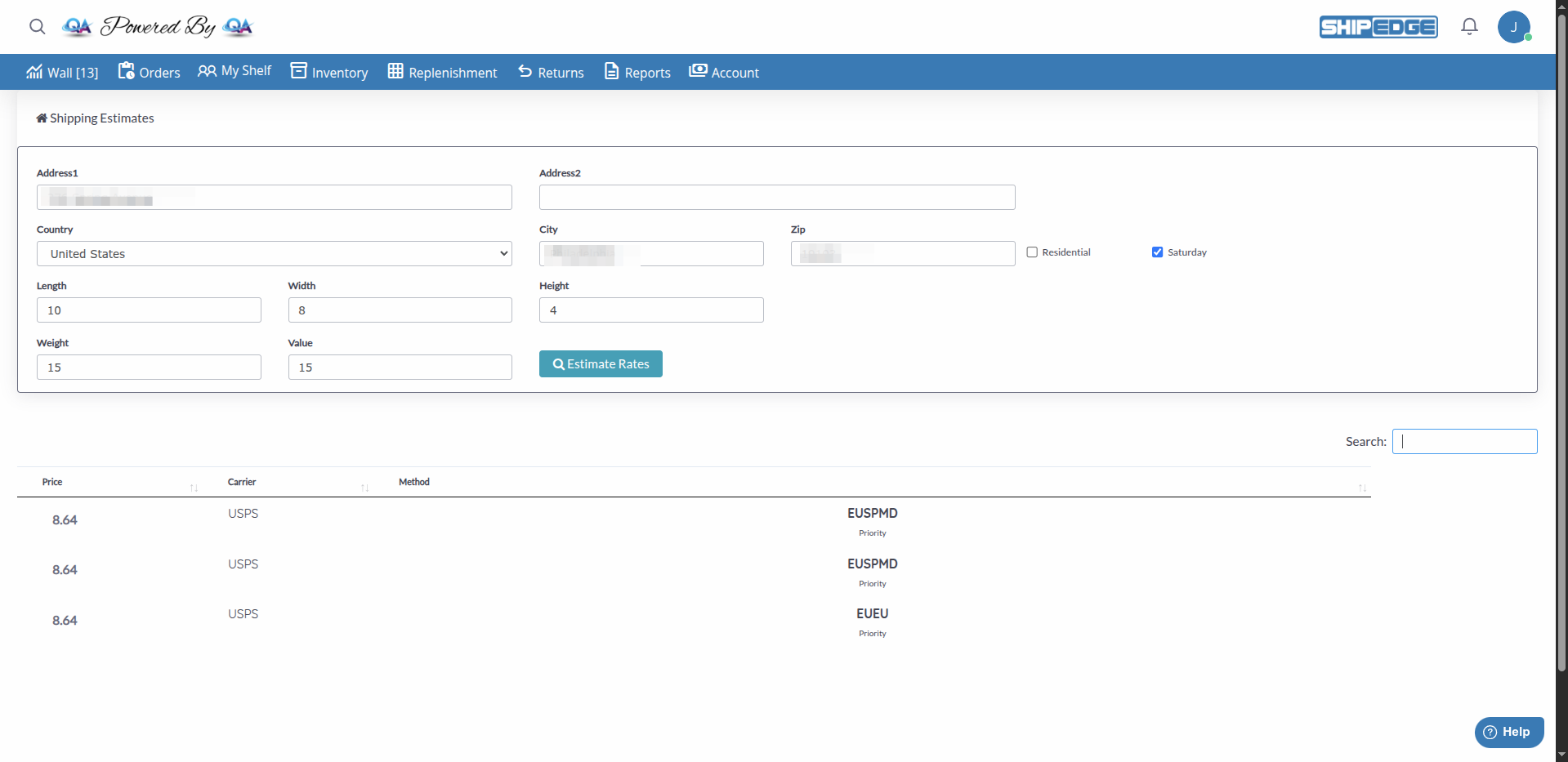Viewport: 1568px width, 762px height.
Task: Click the home icon in the breadcrumb
Action: pyautogui.click(x=41, y=118)
